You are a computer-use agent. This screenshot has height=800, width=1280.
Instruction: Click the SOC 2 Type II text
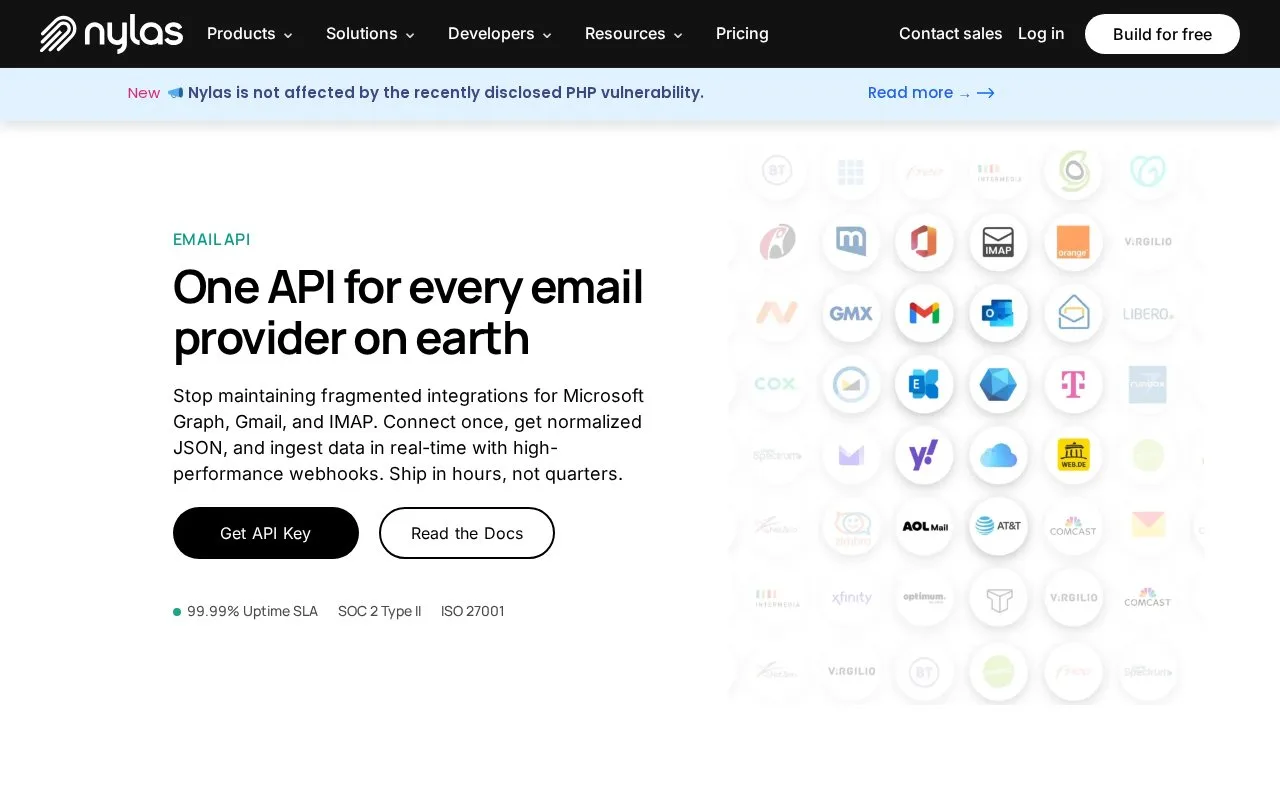(379, 611)
